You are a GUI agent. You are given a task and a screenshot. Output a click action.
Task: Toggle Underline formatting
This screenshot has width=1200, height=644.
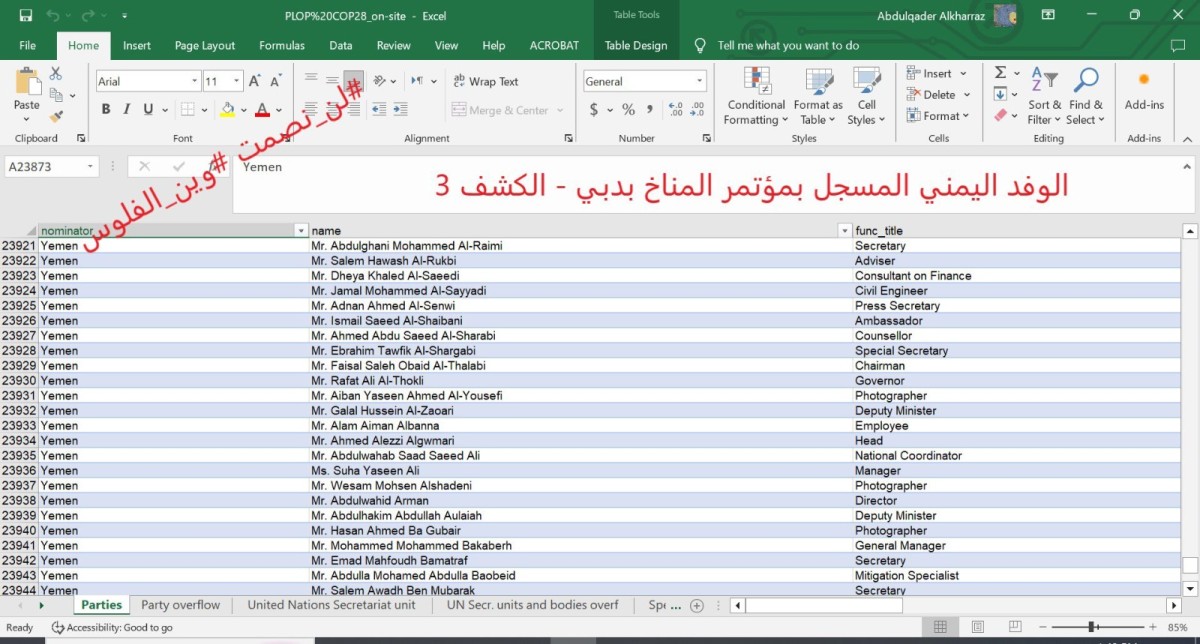(148, 110)
